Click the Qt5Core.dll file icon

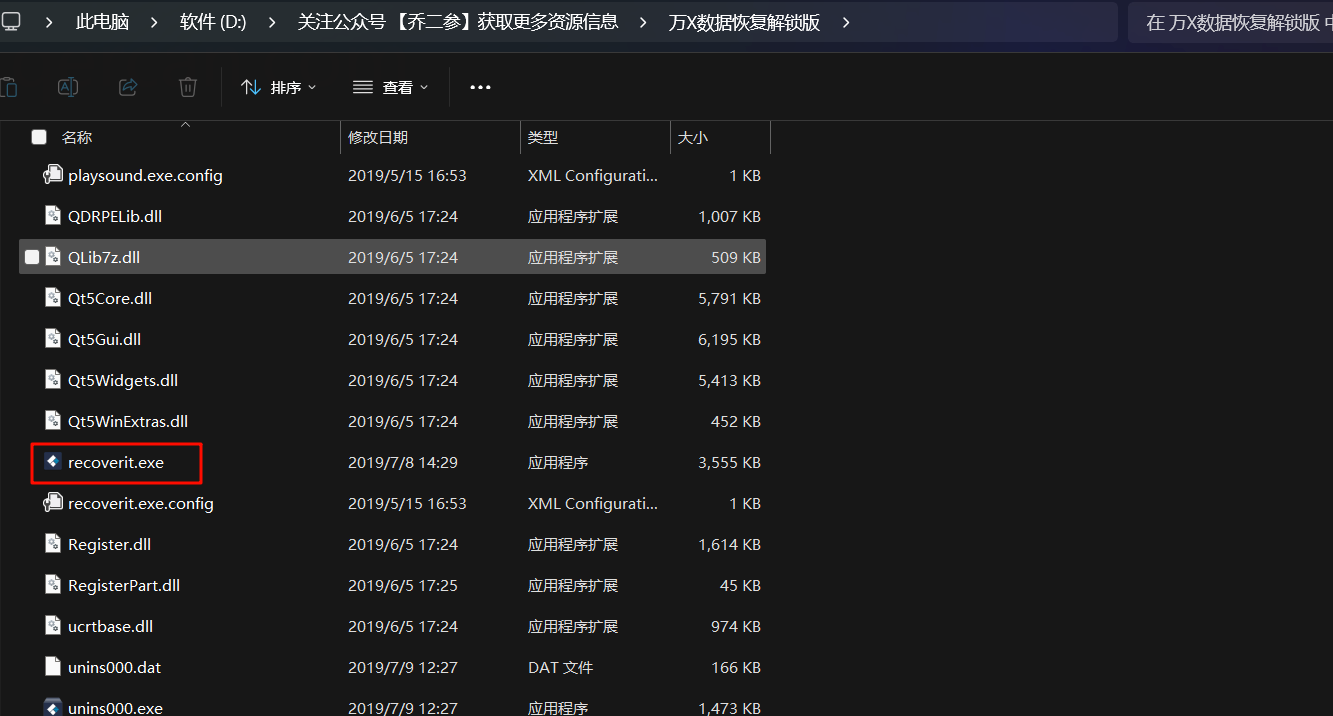click(x=53, y=298)
